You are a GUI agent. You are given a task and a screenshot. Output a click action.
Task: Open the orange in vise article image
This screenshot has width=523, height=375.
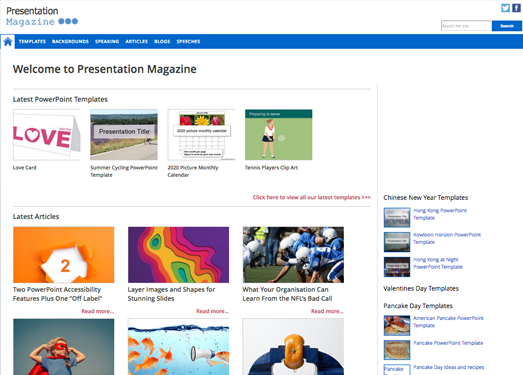293,347
